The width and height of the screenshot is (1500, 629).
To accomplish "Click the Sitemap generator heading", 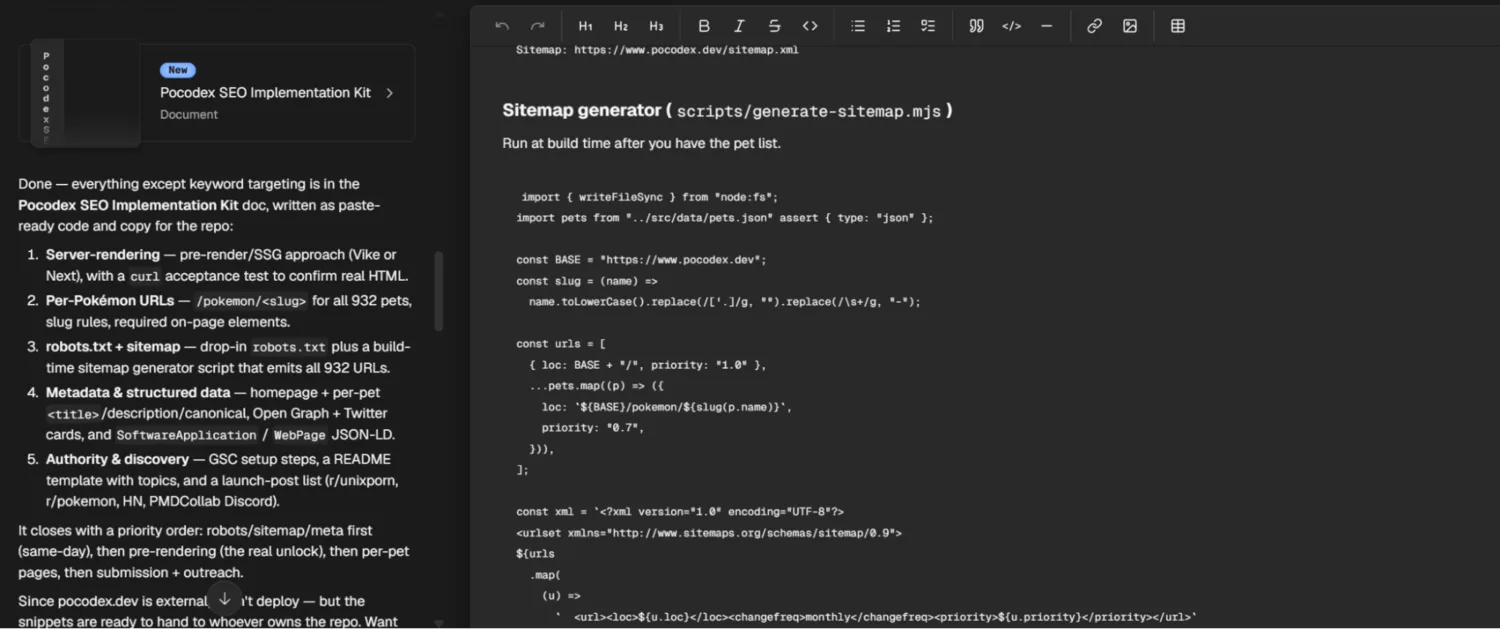I will pyautogui.click(x=727, y=111).
